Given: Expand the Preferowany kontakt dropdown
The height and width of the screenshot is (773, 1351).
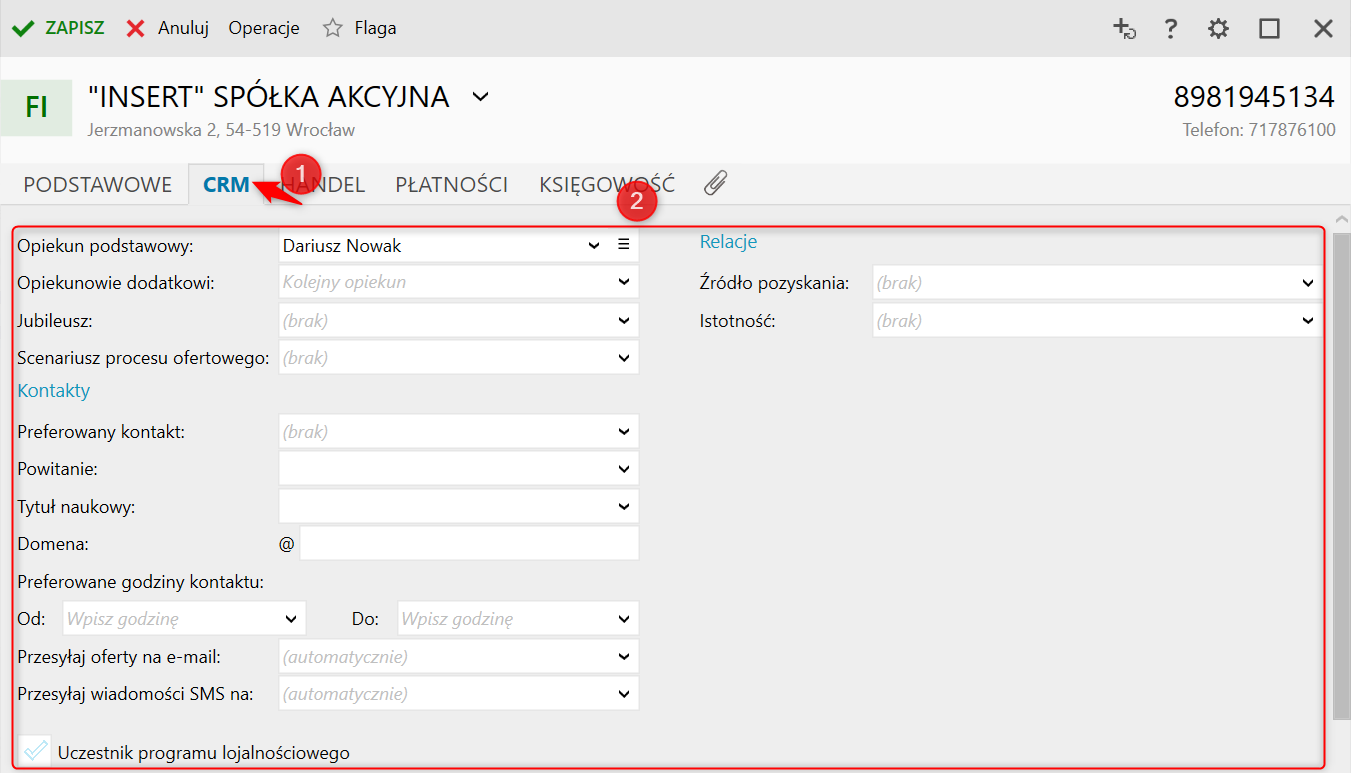Looking at the screenshot, I should point(624,432).
